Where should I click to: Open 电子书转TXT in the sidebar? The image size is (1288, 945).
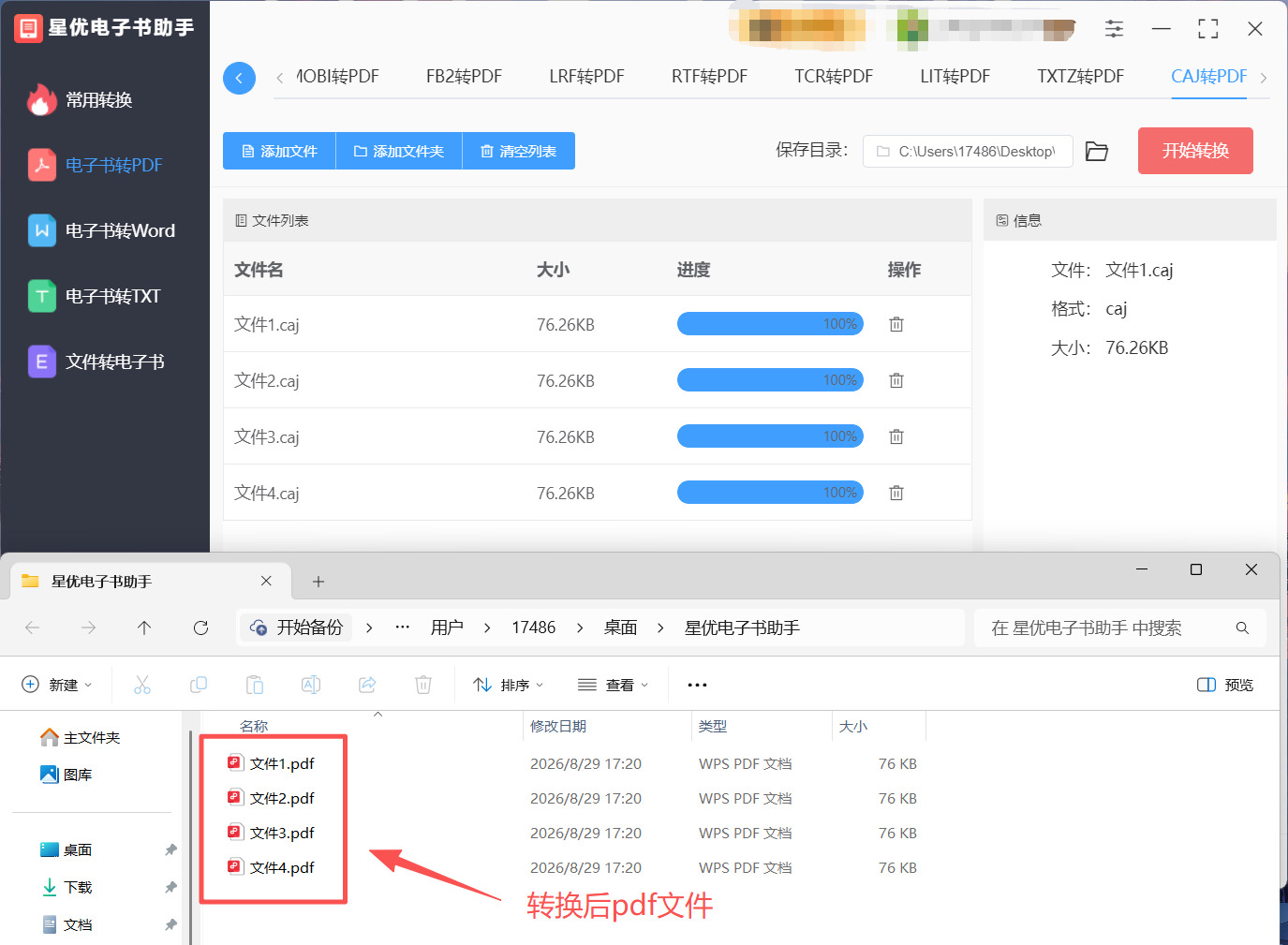94,297
